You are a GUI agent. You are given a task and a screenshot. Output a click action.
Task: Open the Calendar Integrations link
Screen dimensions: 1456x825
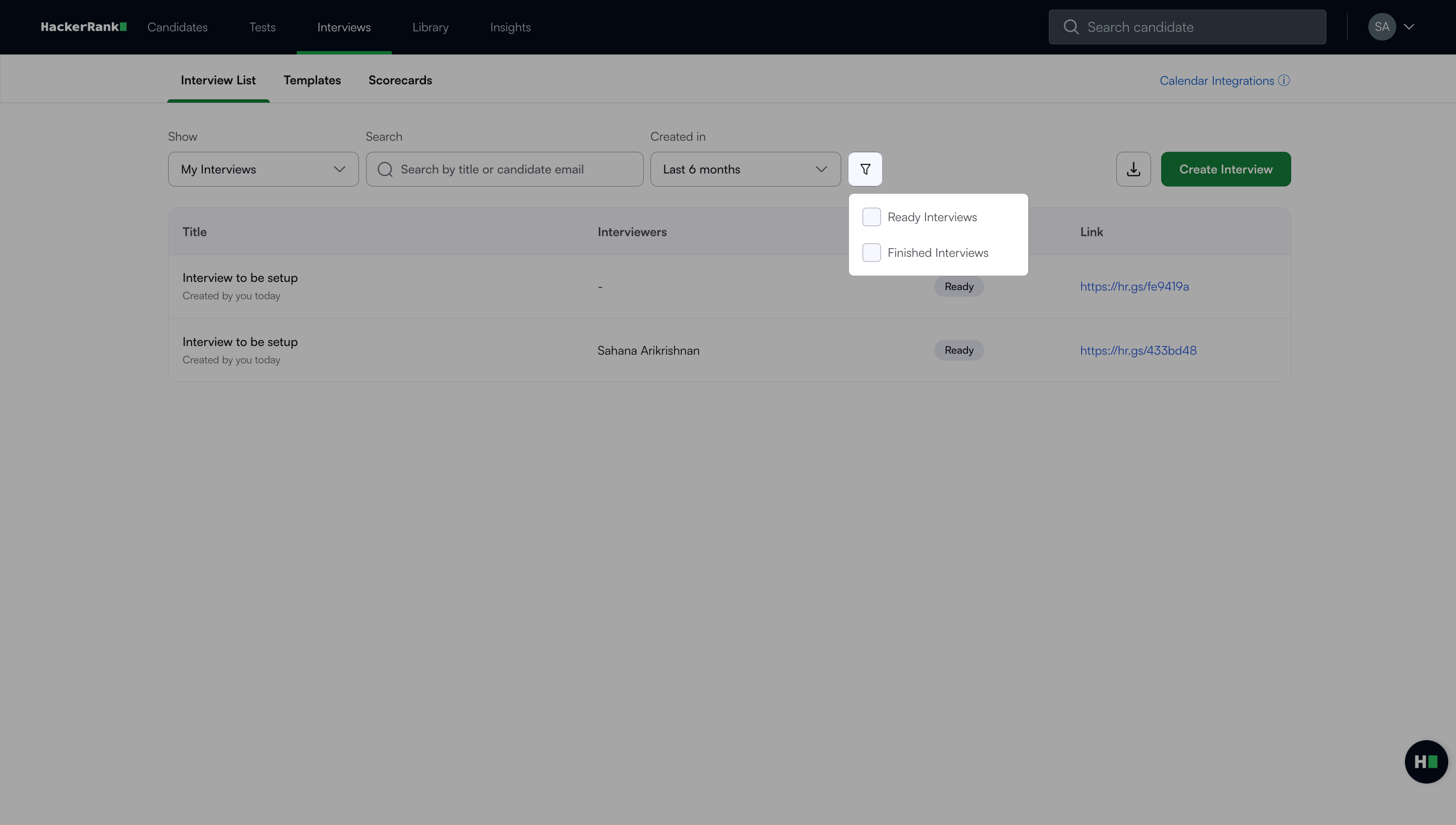tap(1217, 80)
